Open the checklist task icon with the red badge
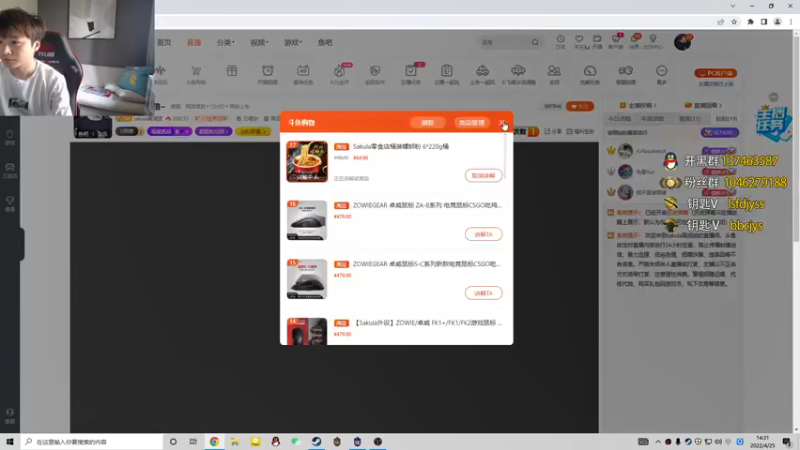The width and height of the screenshot is (800, 450). 411,71
